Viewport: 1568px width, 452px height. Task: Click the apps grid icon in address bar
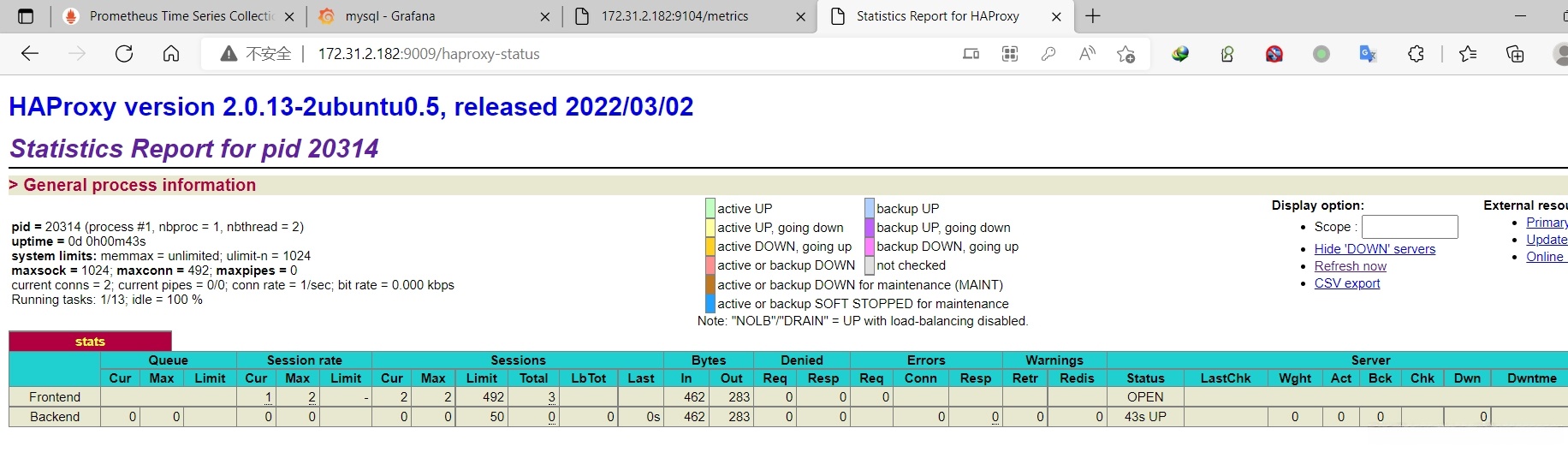coord(1010,54)
